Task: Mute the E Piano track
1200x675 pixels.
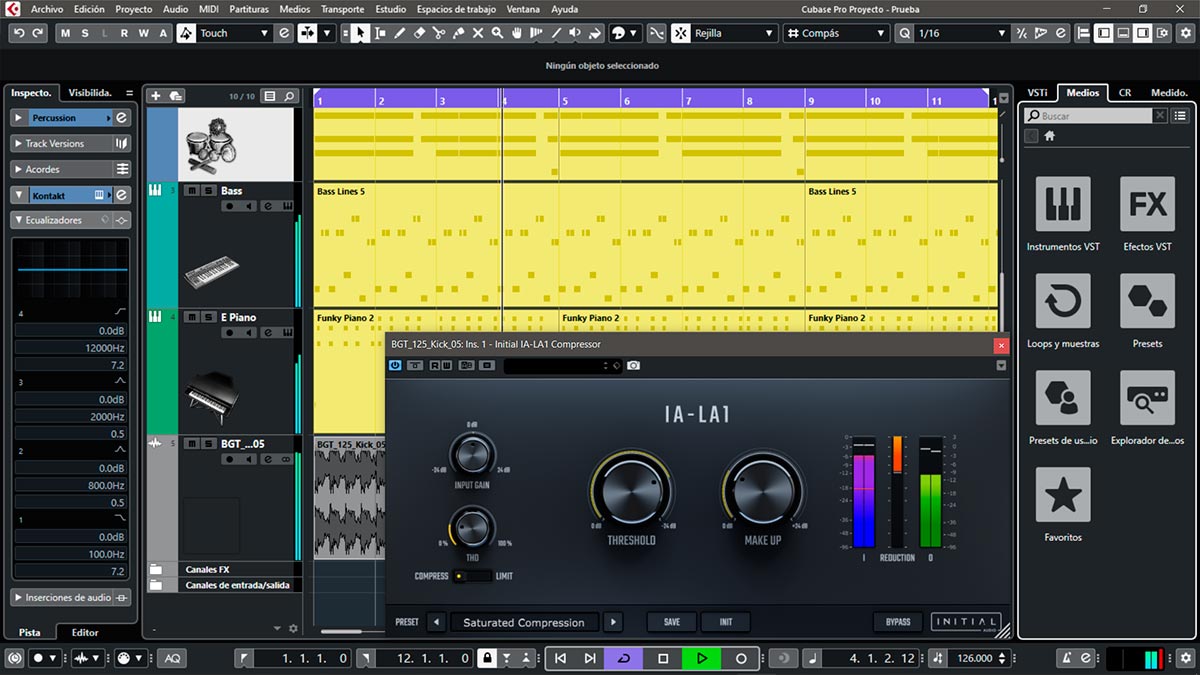Action: [x=192, y=317]
